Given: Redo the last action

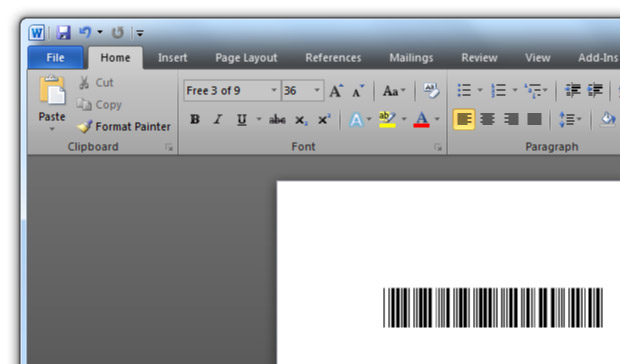Looking at the screenshot, I should coord(117,32).
